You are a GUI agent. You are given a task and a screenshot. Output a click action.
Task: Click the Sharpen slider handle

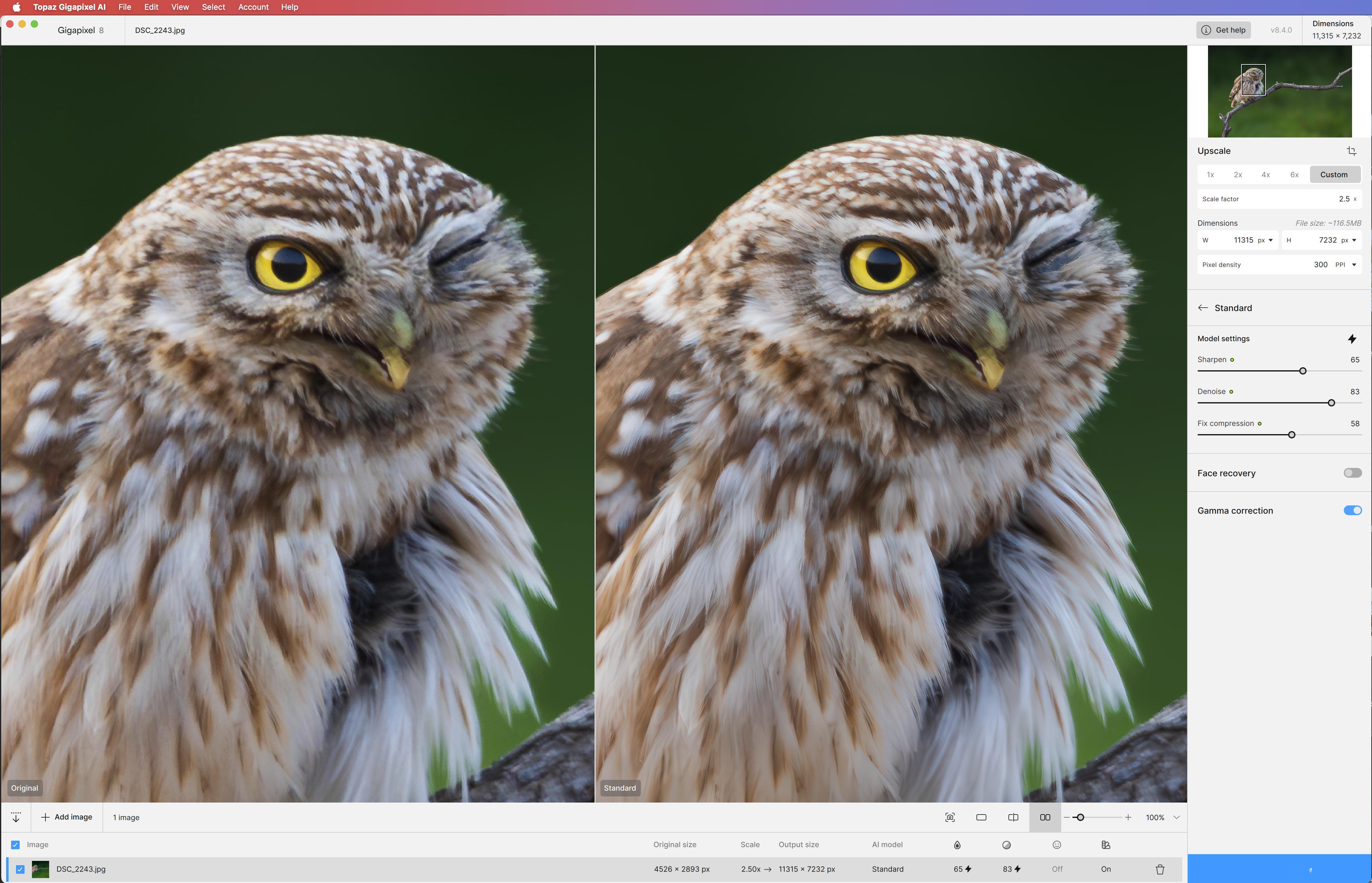click(x=1303, y=371)
